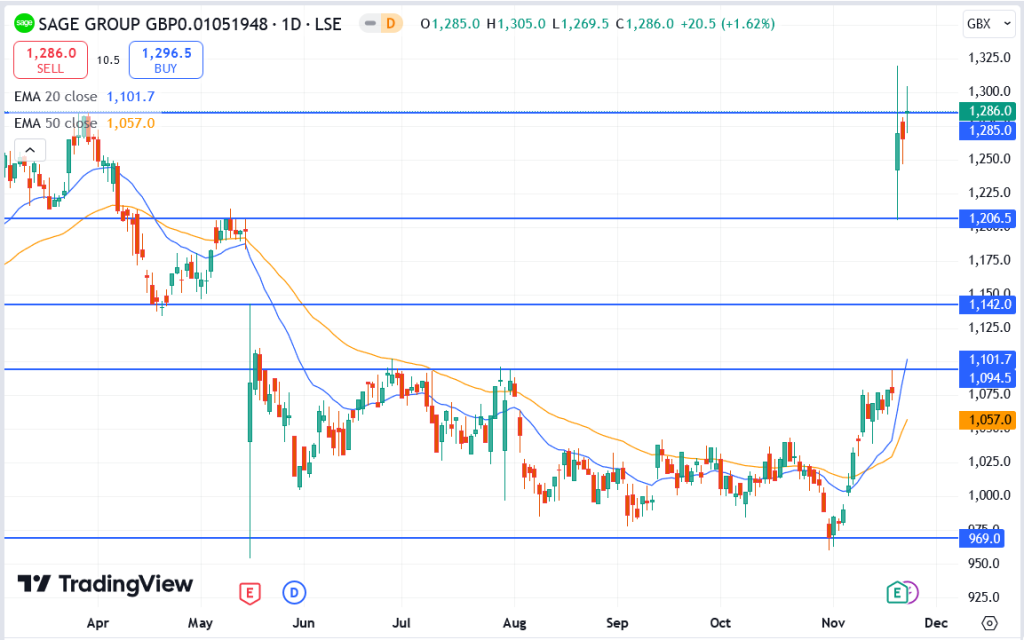Viewport: 1024px width, 640px height.
Task: Open the GBX currency dropdown
Action: point(989,24)
